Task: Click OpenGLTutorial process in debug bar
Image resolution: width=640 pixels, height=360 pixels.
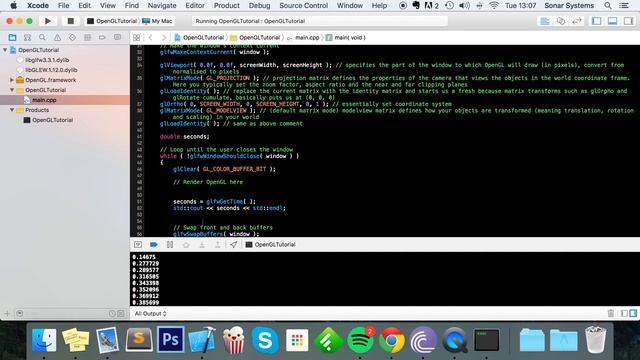Action: pyautogui.click(x=270, y=244)
